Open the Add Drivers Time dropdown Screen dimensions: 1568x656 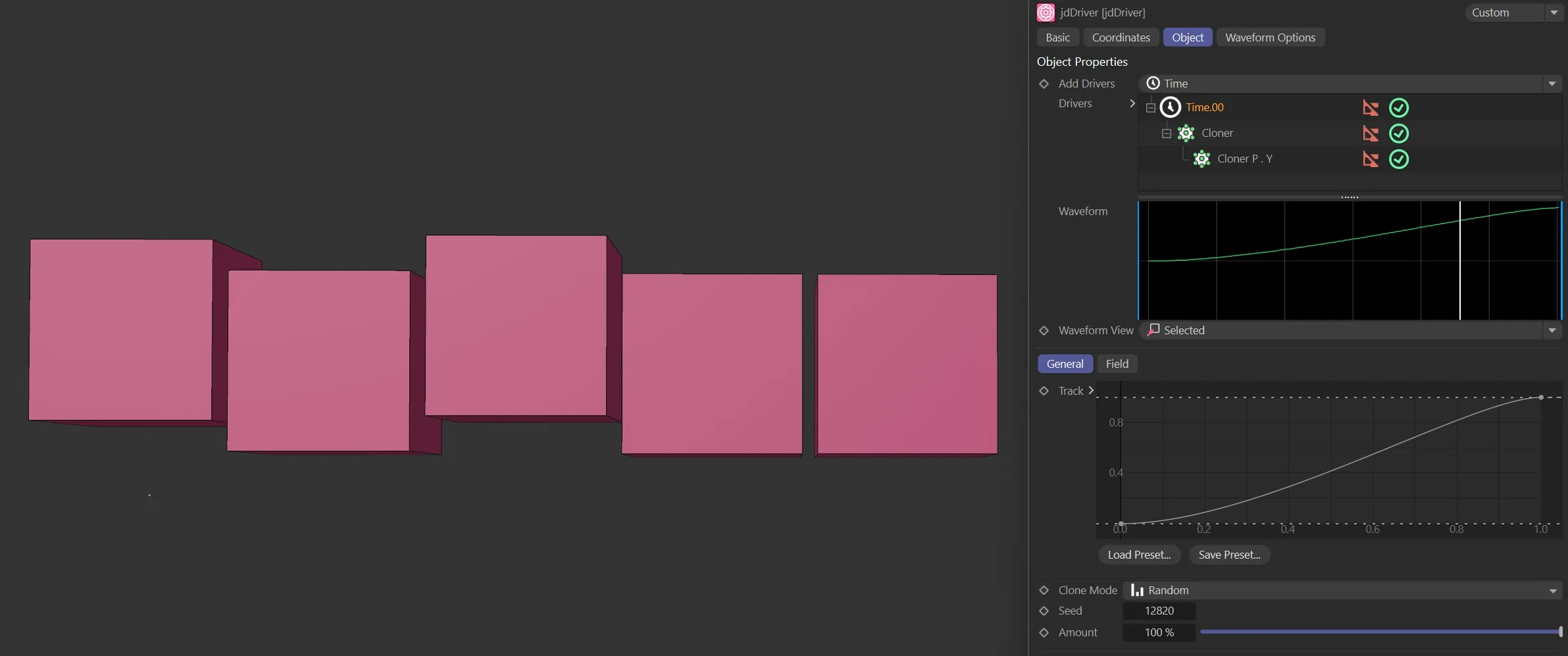coord(1349,84)
